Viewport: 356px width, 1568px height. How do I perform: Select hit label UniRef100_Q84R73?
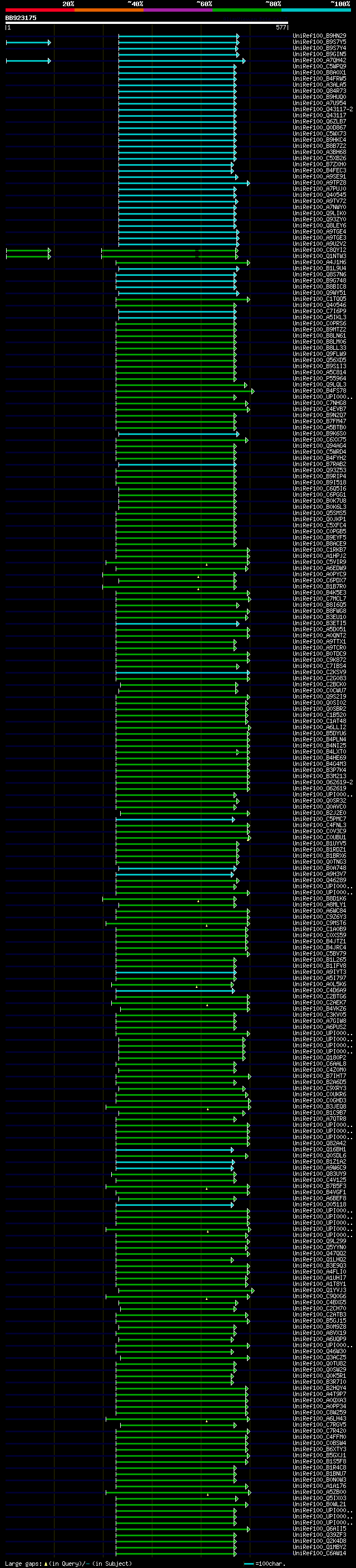tap(319, 91)
